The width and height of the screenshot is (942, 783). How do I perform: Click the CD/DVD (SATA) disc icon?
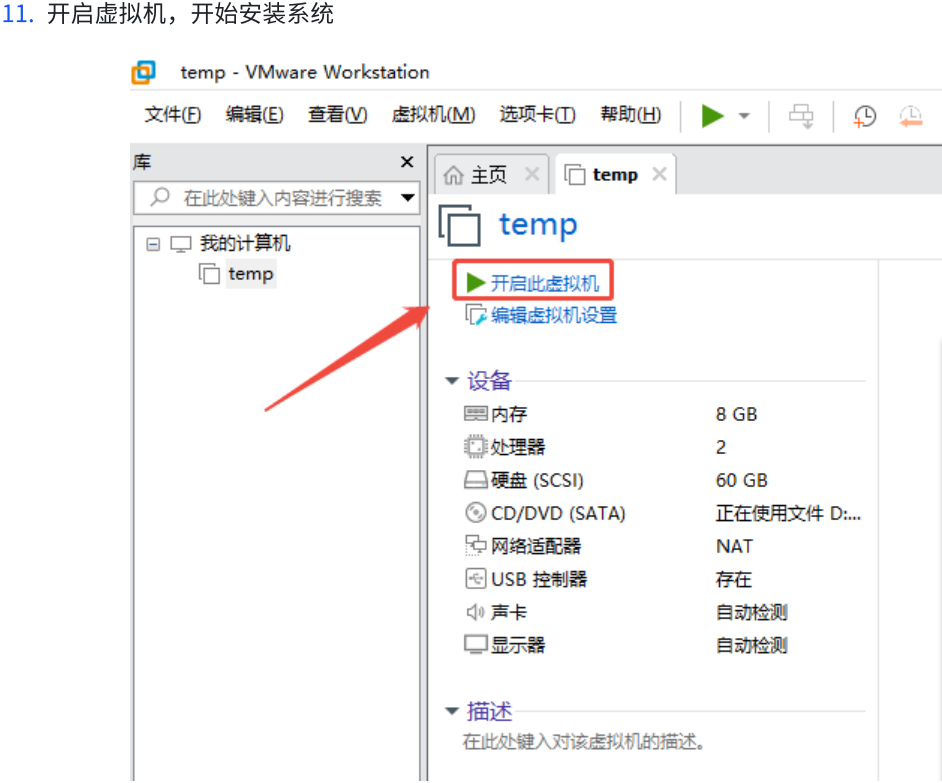tap(475, 513)
